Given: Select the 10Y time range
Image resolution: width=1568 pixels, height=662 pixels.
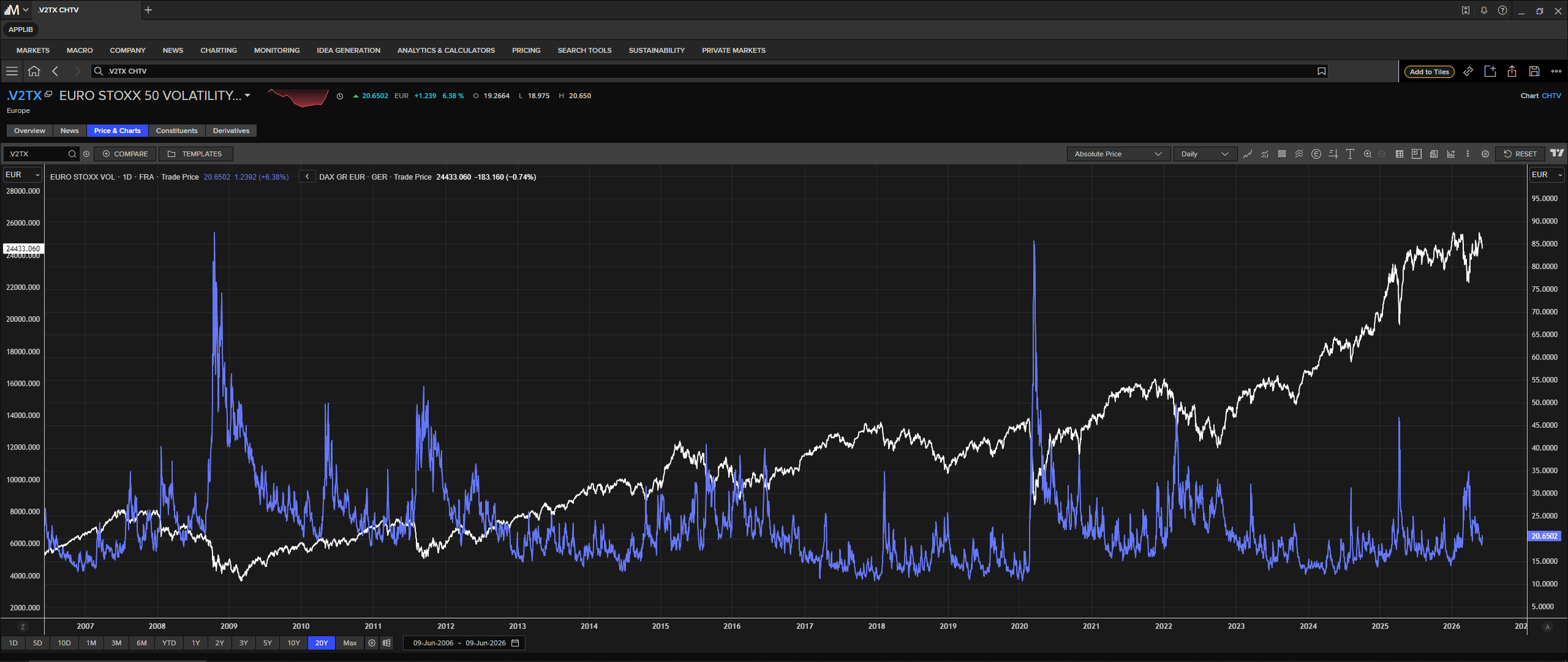Looking at the screenshot, I should click(x=294, y=643).
